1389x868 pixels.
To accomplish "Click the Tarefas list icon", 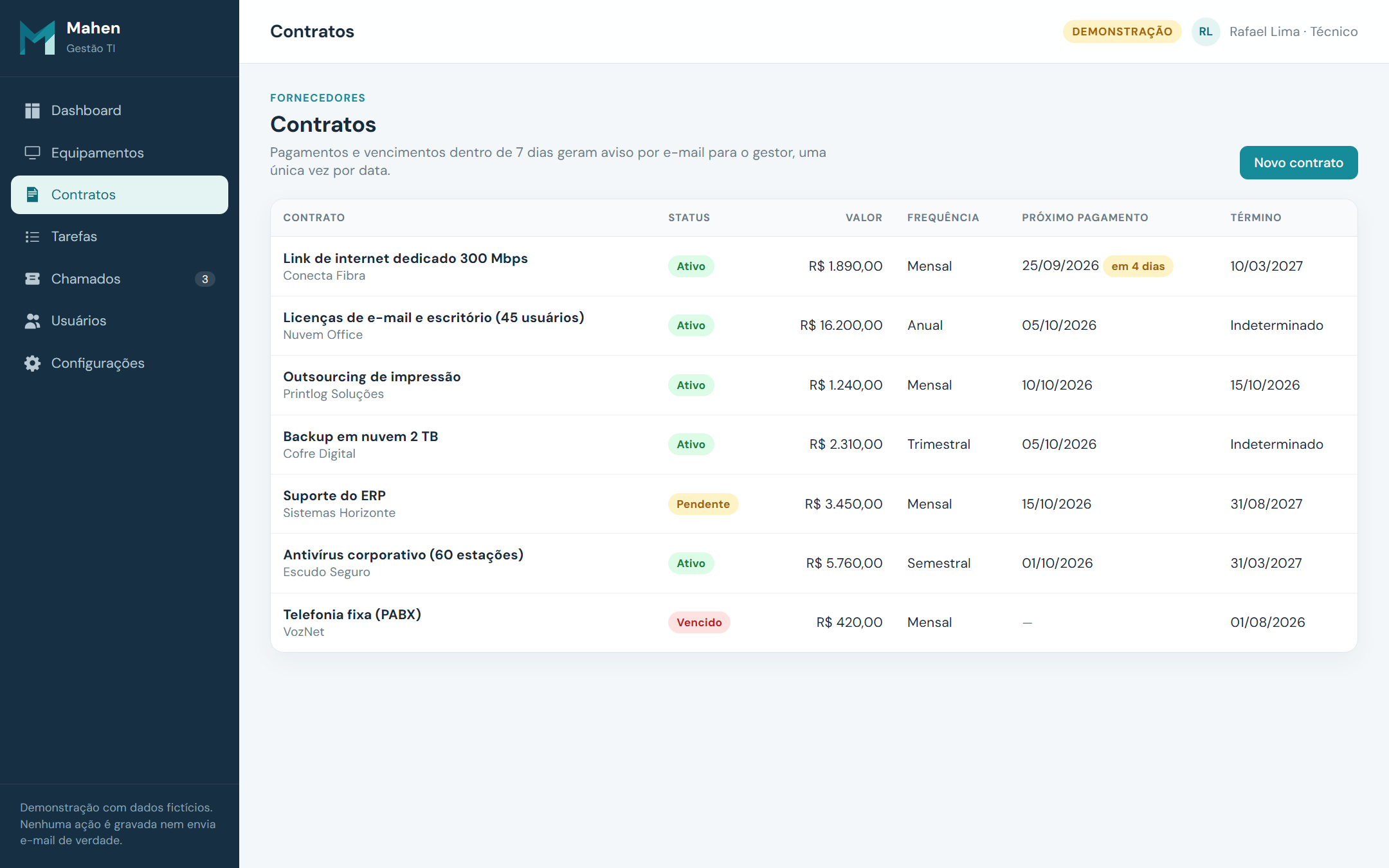I will (x=32, y=237).
